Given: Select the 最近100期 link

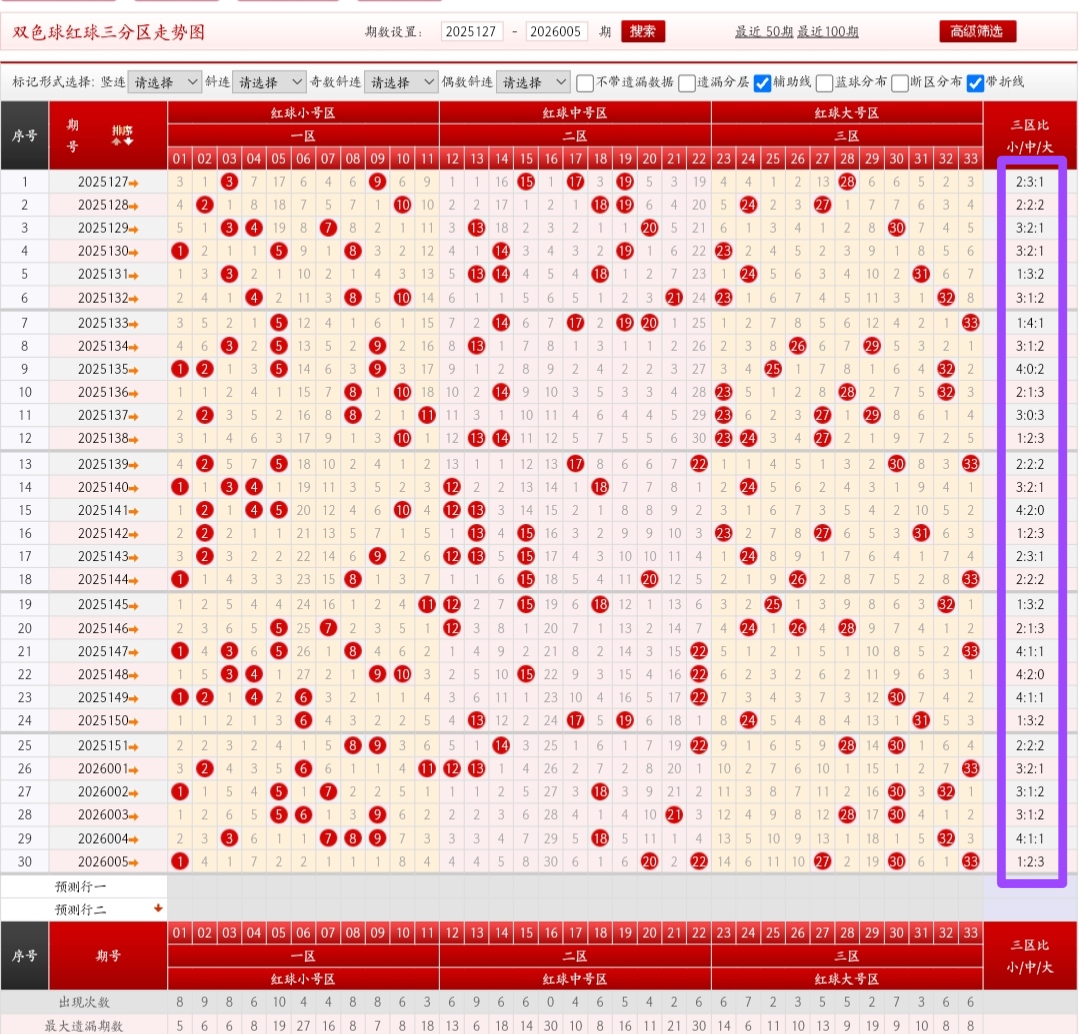Looking at the screenshot, I should point(828,32).
